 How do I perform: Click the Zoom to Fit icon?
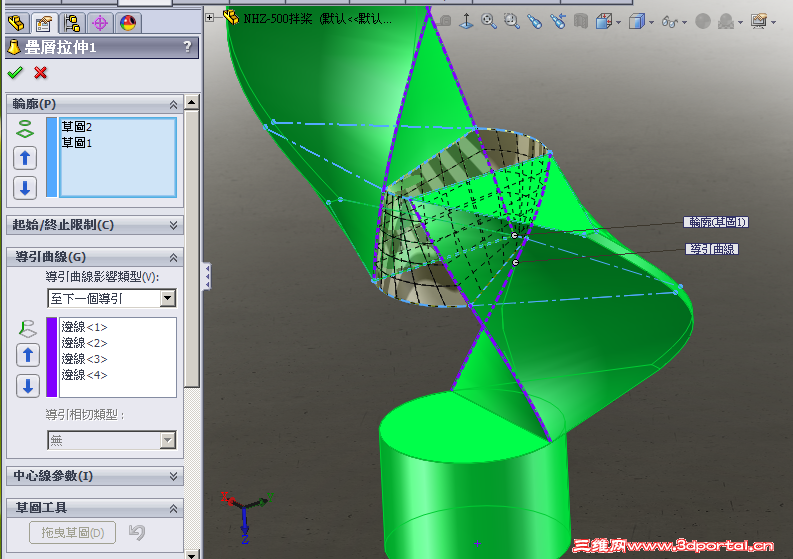point(489,21)
